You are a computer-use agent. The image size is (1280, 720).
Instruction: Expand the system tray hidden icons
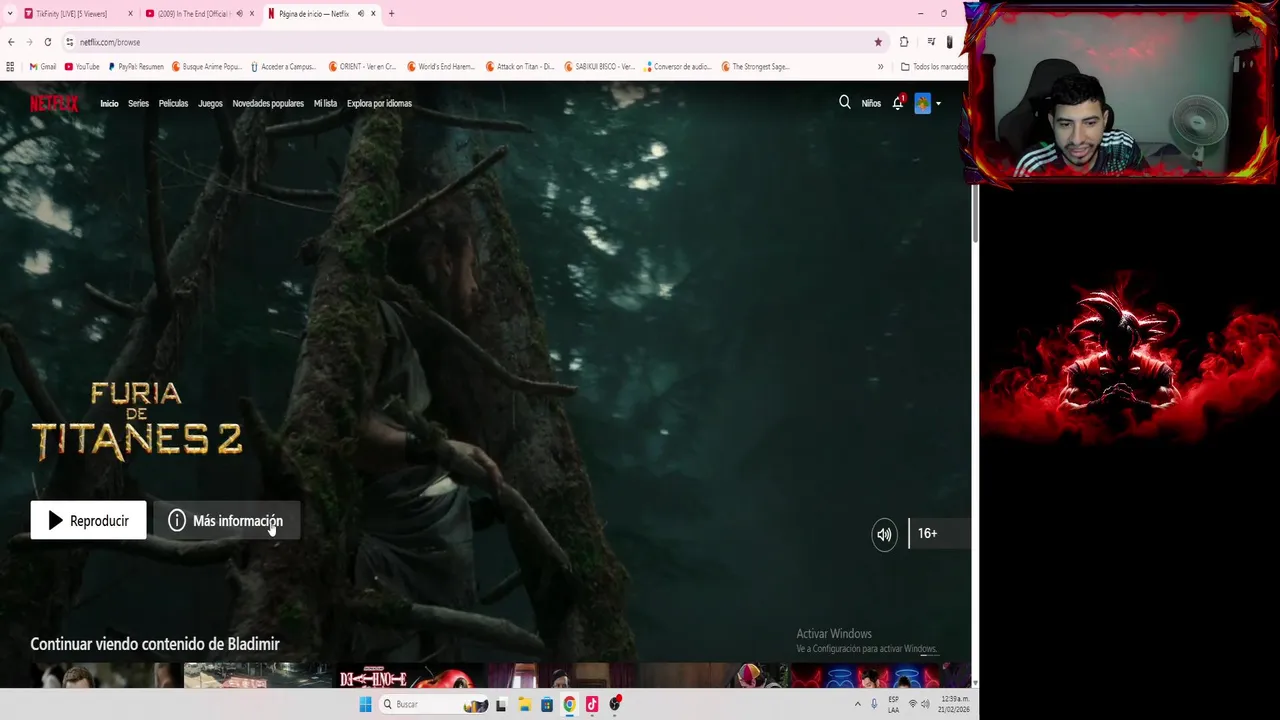[857, 704]
